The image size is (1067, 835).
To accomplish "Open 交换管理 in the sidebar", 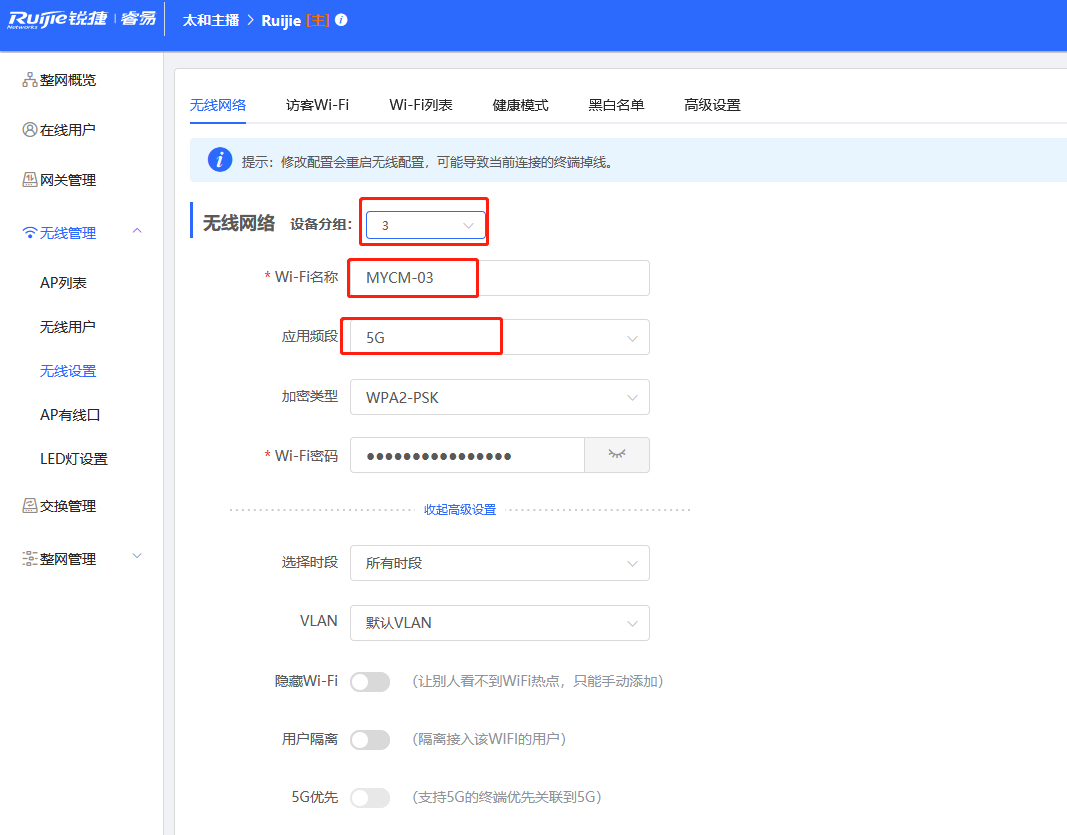I will 68,506.
